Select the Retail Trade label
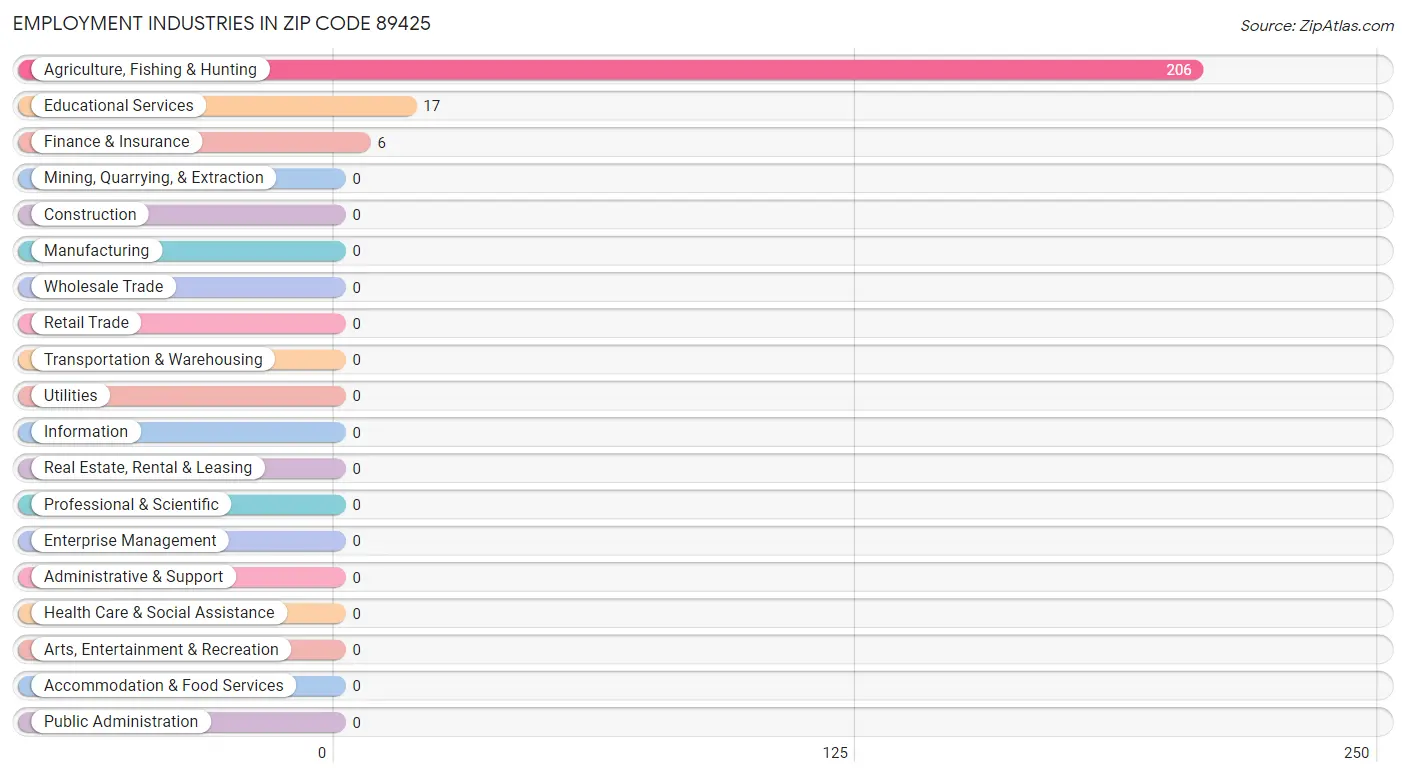Image resolution: width=1406 pixels, height=777 pixels. [86, 322]
